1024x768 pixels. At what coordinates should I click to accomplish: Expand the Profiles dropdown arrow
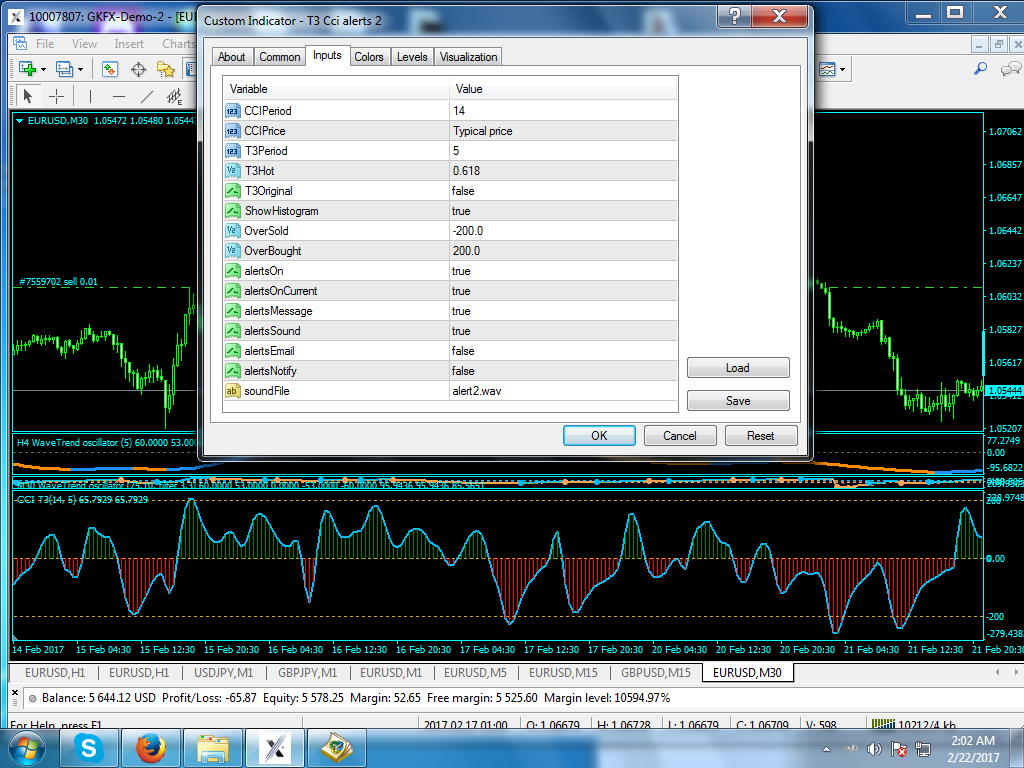pos(80,69)
